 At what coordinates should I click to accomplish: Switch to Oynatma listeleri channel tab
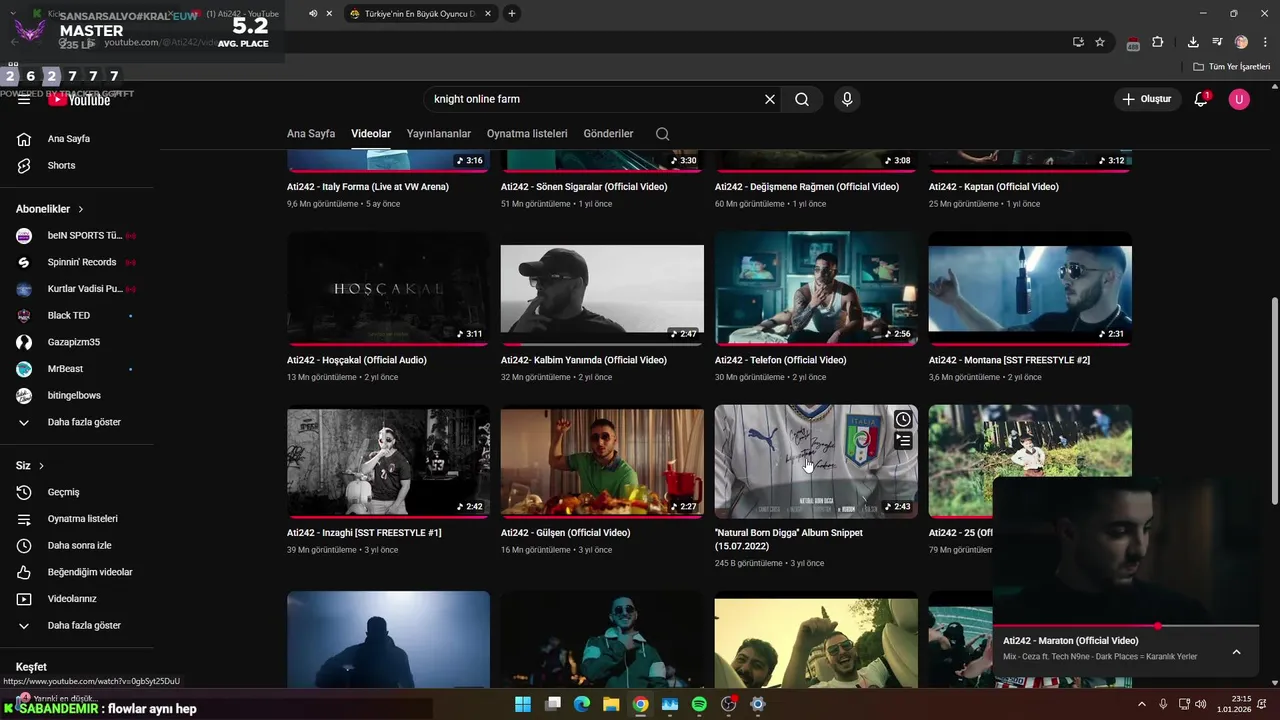click(x=527, y=134)
